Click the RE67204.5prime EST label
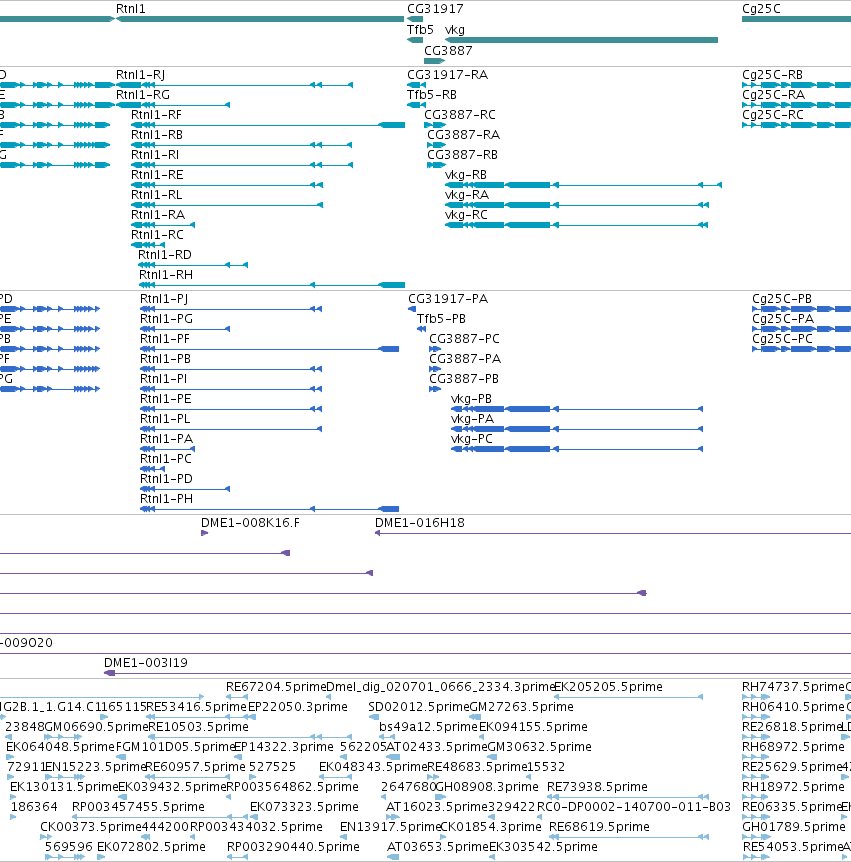This screenshot has height=862, width=851. pos(276,687)
